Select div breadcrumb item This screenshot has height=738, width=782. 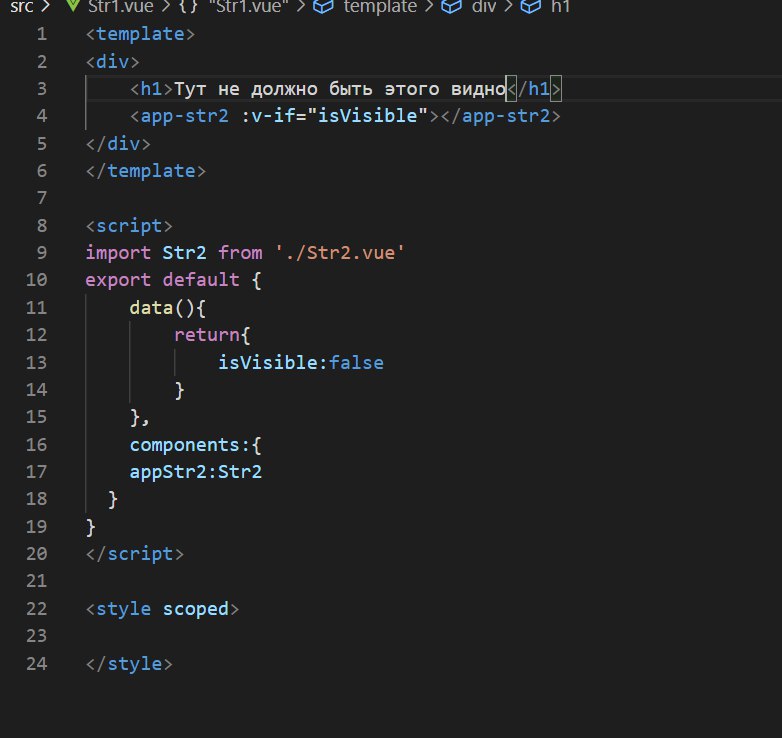point(484,6)
